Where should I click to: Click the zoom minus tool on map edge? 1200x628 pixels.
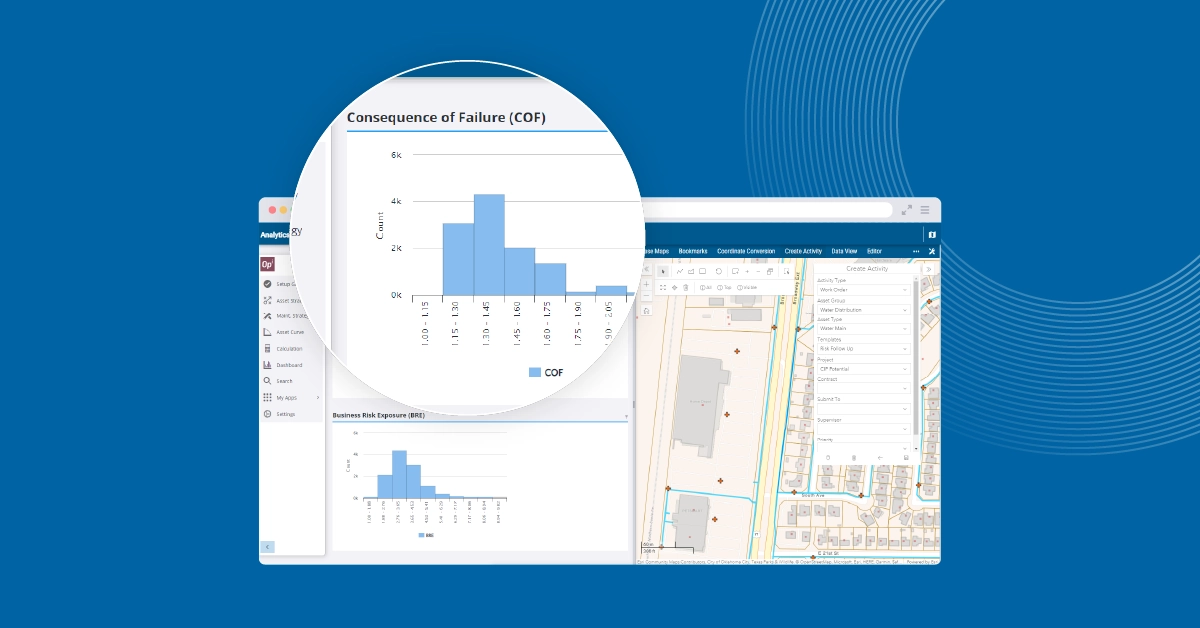coord(646,295)
